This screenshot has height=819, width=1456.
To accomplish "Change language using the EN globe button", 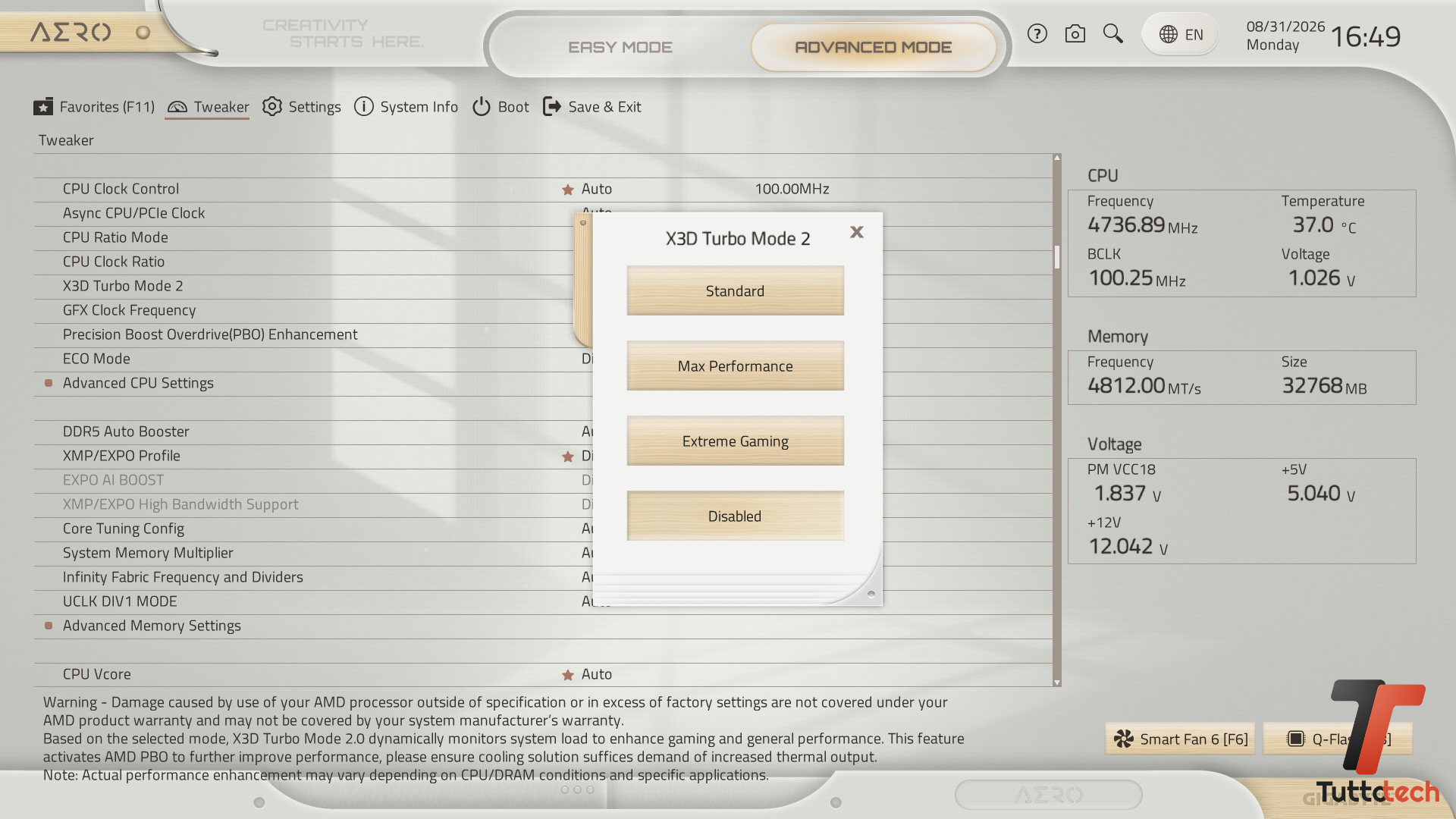I will pyautogui.click(x=1181, y=34).
